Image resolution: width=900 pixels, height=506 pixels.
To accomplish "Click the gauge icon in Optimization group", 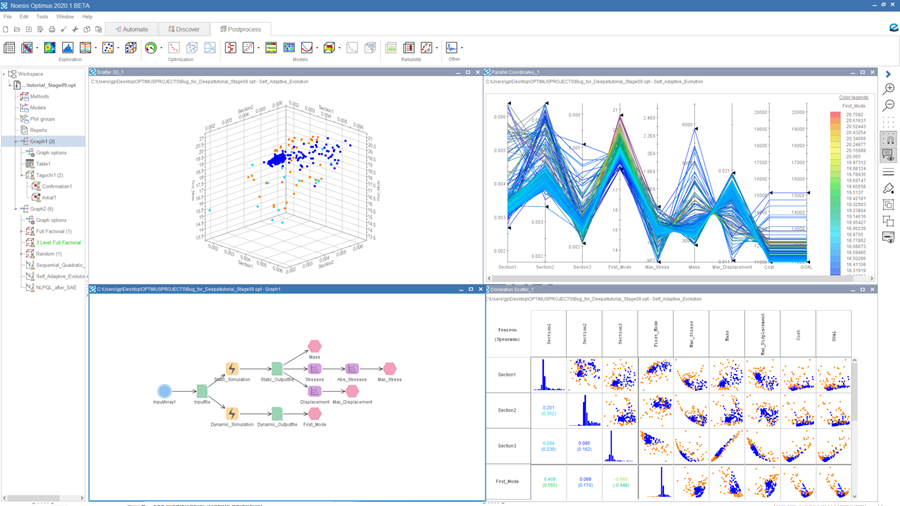I will (151, 47).
